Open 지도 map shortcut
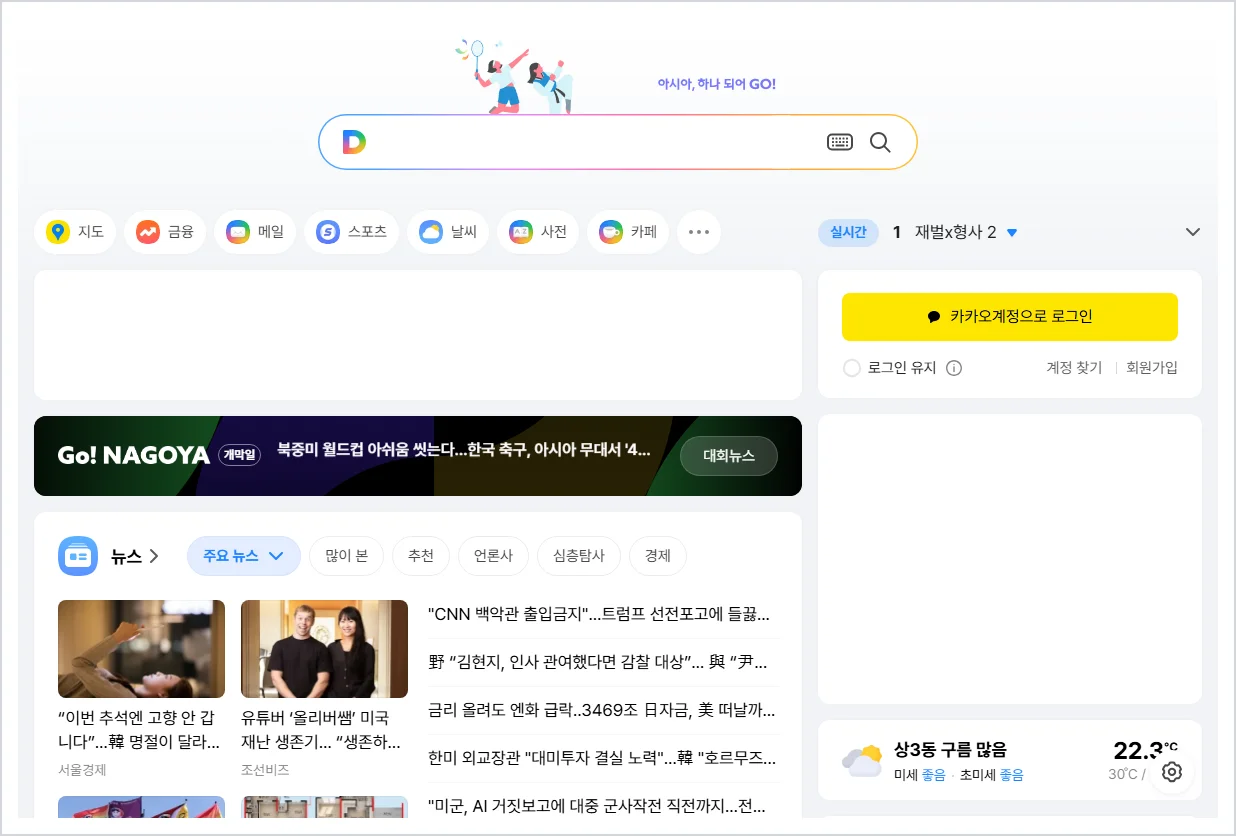The image size is (1236, 836). (x=75, y=232)
